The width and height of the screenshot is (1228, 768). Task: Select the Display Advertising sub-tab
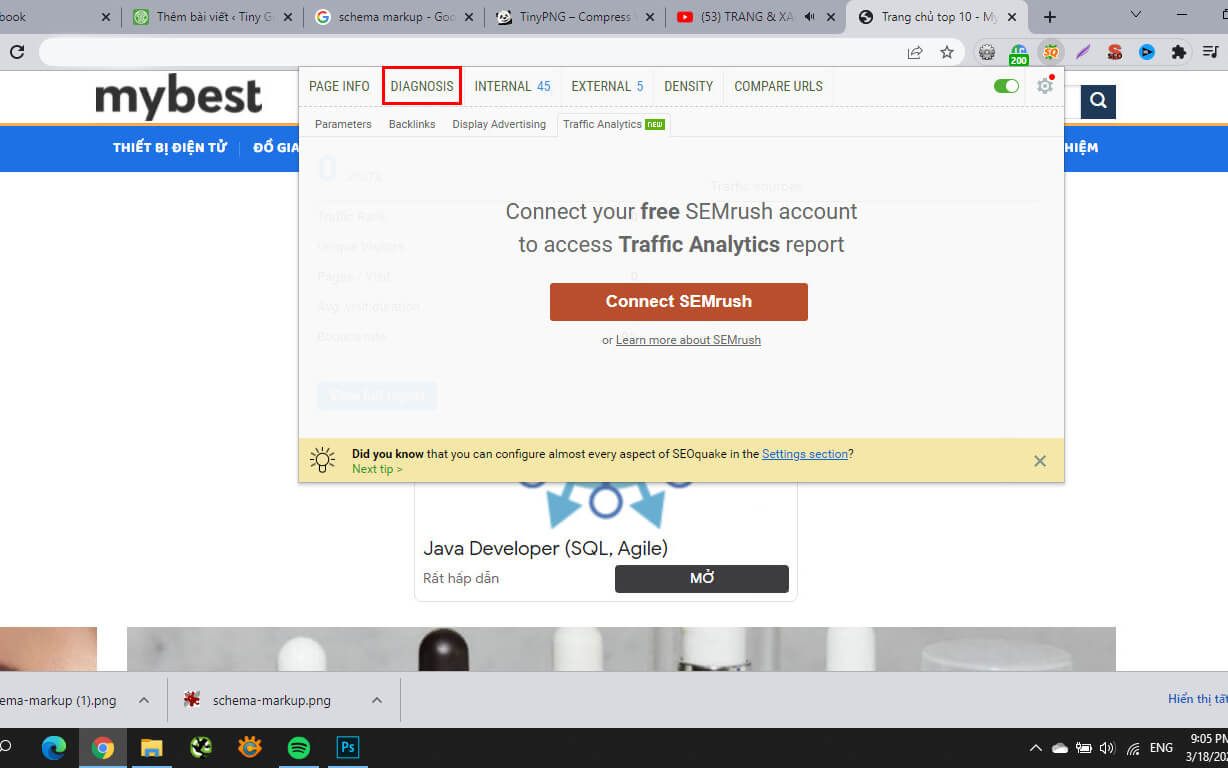click(x=499, y=124)
